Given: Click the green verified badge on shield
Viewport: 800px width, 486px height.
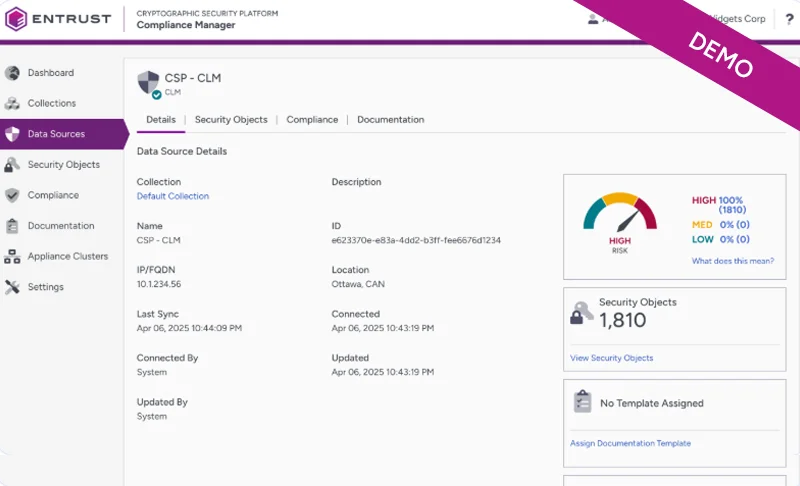Looking at the screenshot, I should point(157,94).
